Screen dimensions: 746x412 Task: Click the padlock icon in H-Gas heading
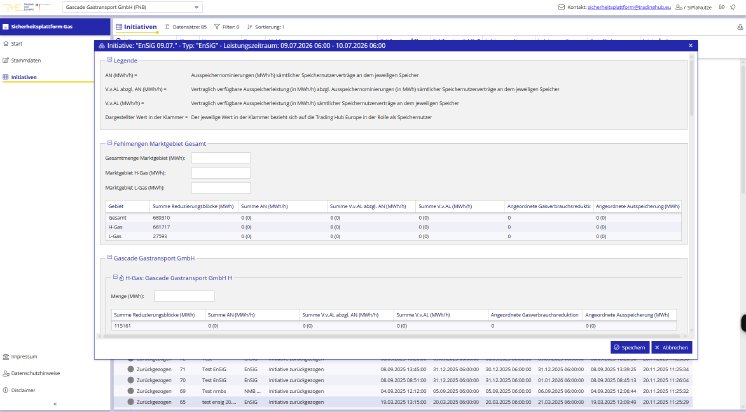tap(122, 278)
